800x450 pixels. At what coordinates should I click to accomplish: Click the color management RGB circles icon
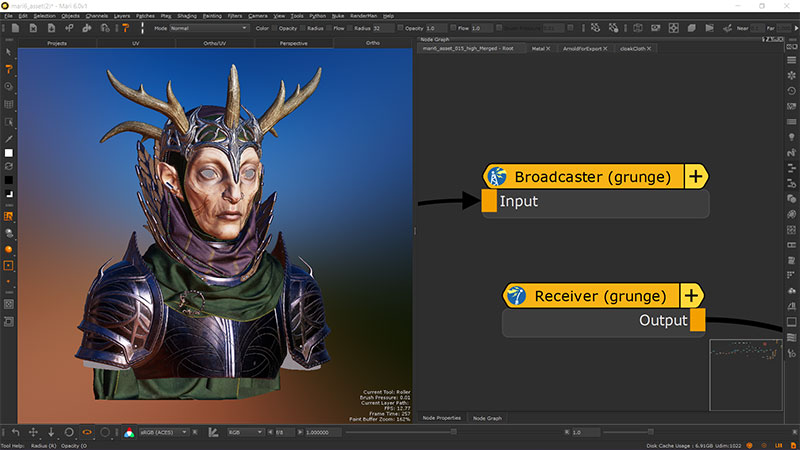tap(129, 431)
